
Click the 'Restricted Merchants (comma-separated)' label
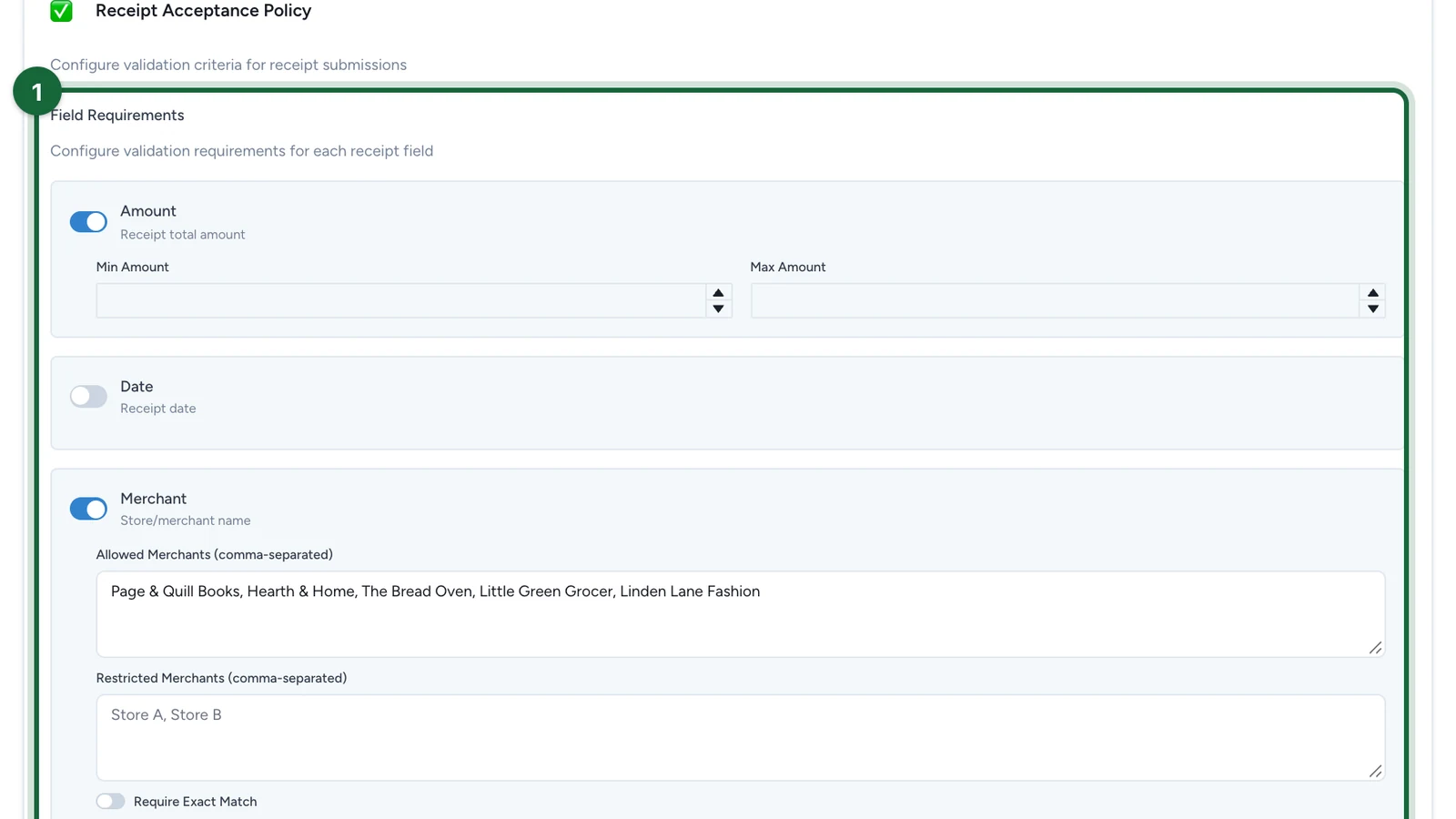221,678
